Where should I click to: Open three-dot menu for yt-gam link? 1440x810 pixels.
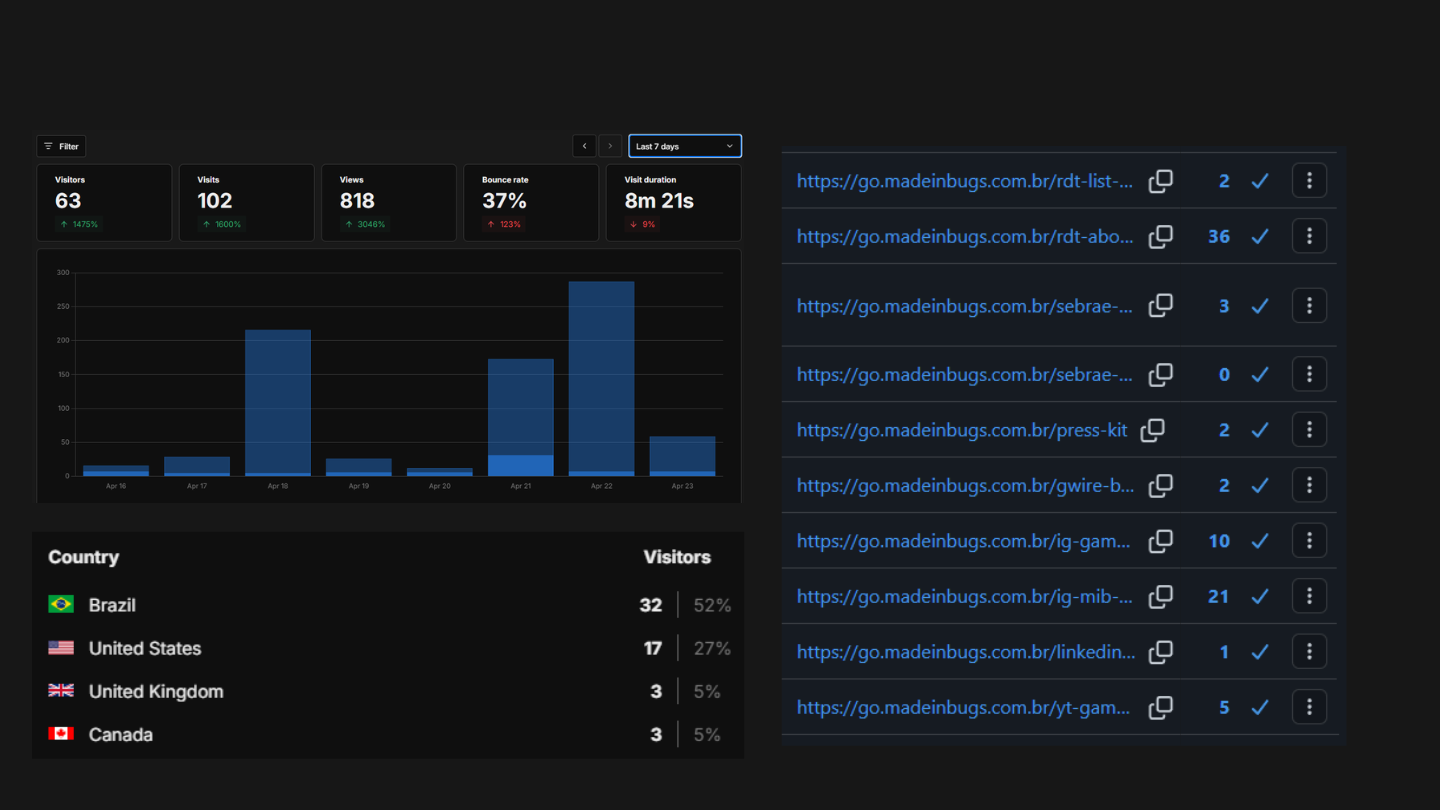pyautogui.click(x=1309, y=707)
